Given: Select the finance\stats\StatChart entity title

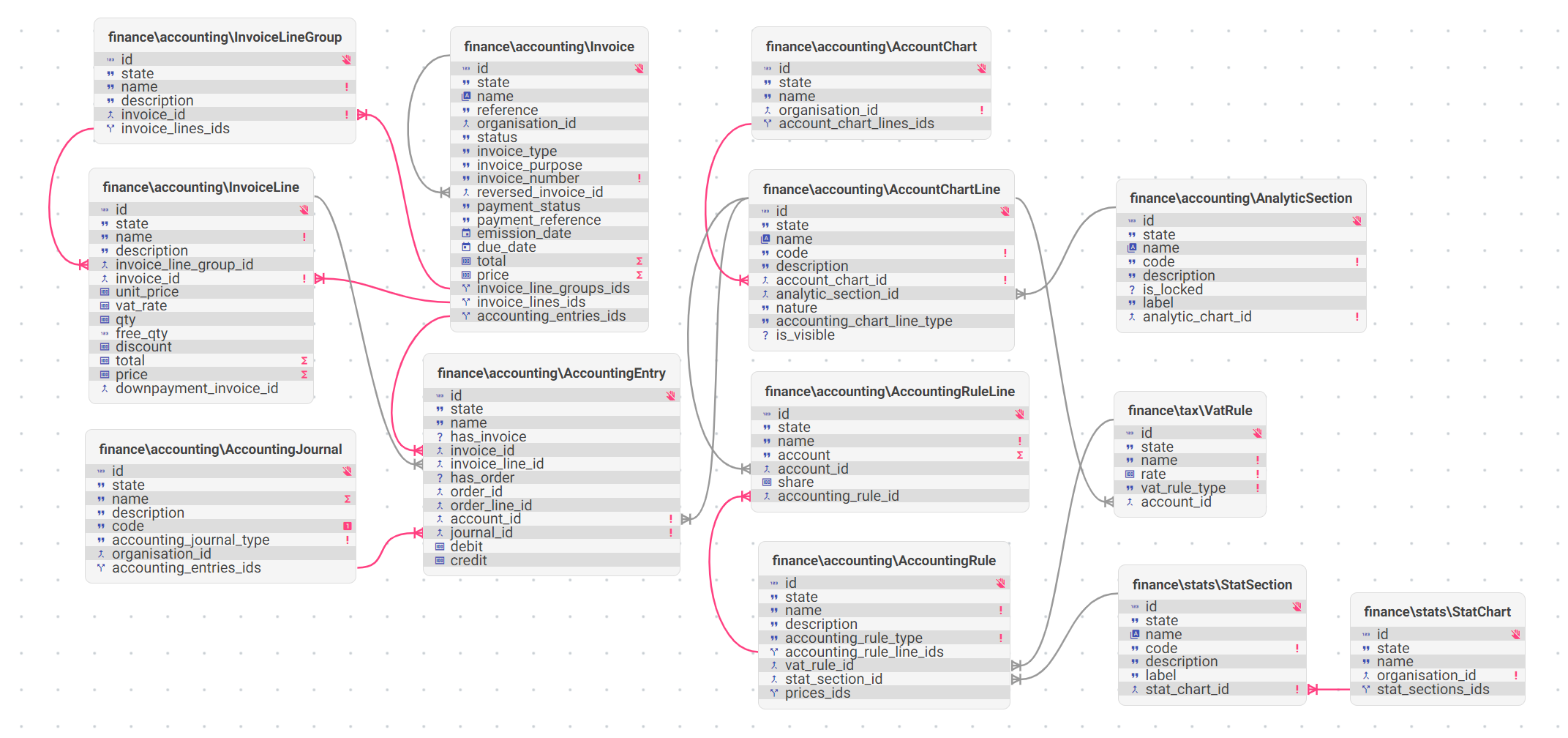Looking at the screenshot, I should click(1437, 612).
